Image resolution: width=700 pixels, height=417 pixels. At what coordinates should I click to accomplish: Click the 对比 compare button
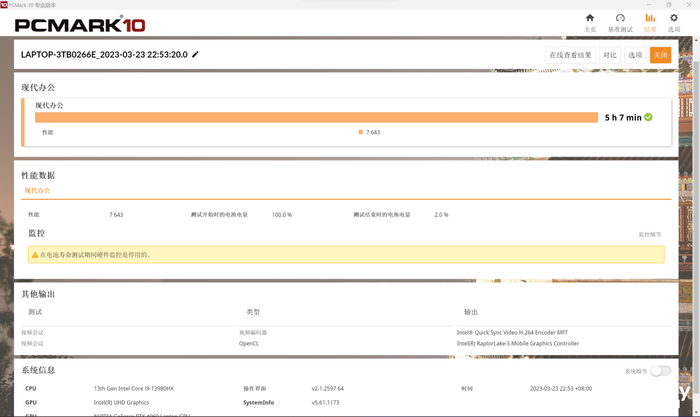(x=609, y=55)
